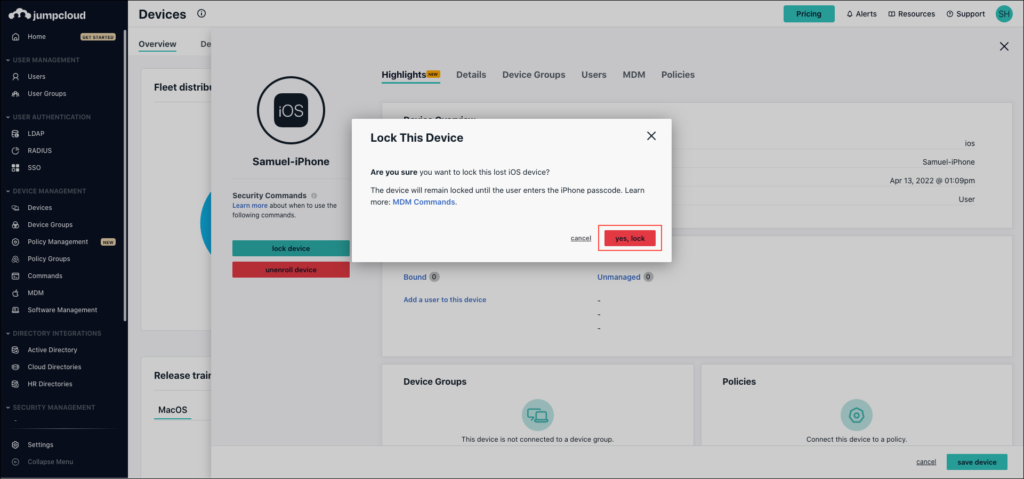Switch to the Policies tab

coord(677,75)
